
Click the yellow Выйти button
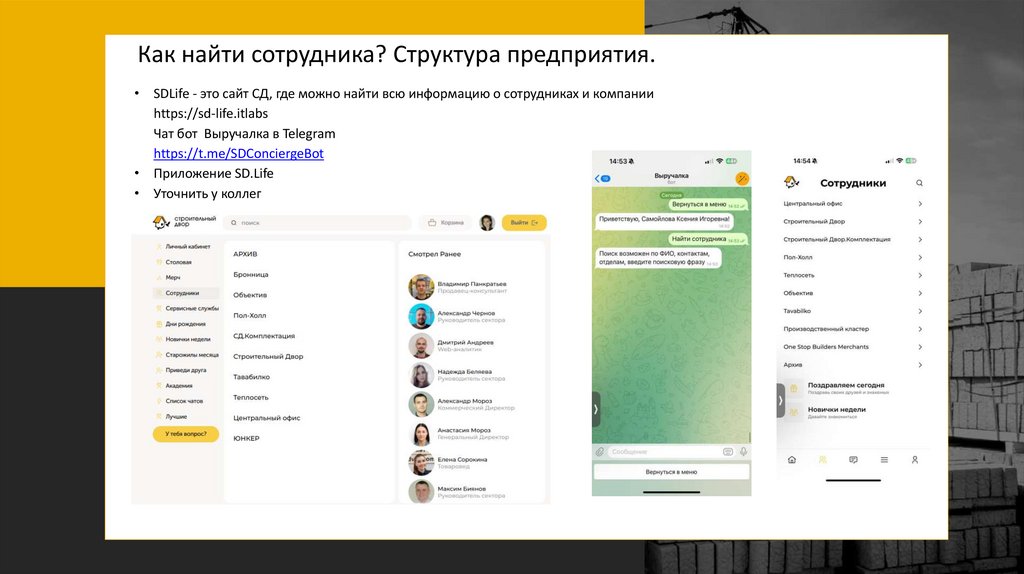tap(524, 223)
